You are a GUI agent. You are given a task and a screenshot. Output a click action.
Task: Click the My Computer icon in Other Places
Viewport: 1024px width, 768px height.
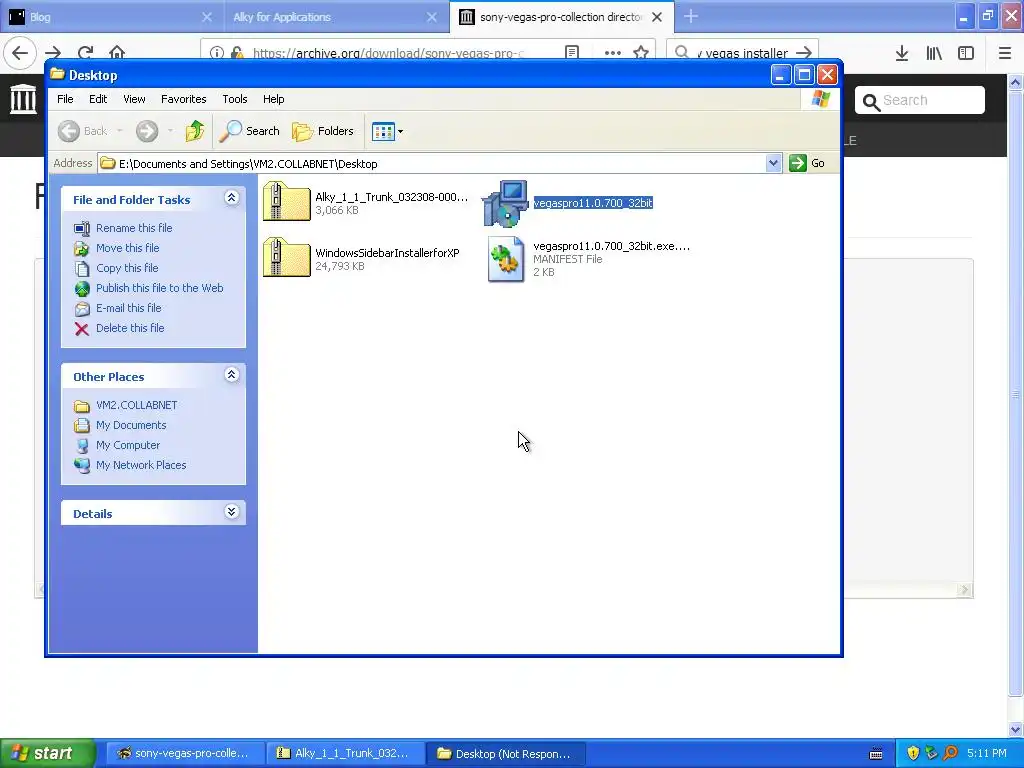(x=82, y=446)
